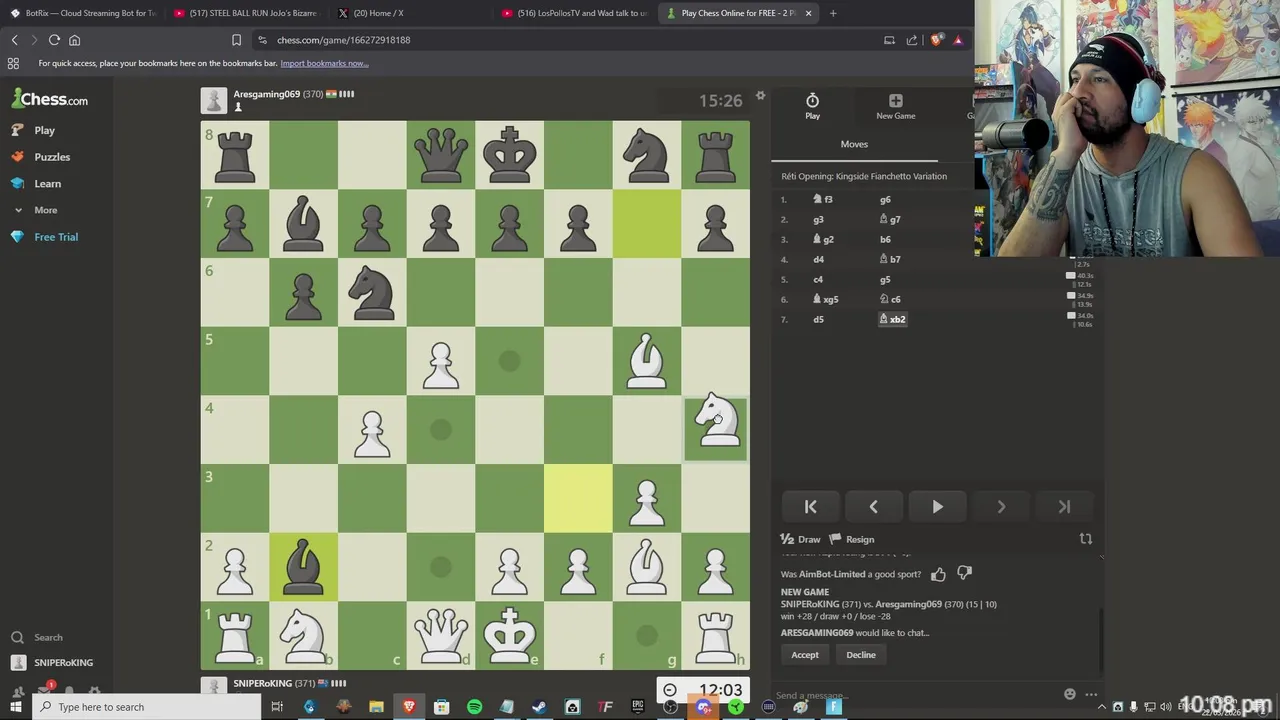Screen dimensions: 1280x720
Task: Click the Chess.com logo
Action: (x=50, y=99)
